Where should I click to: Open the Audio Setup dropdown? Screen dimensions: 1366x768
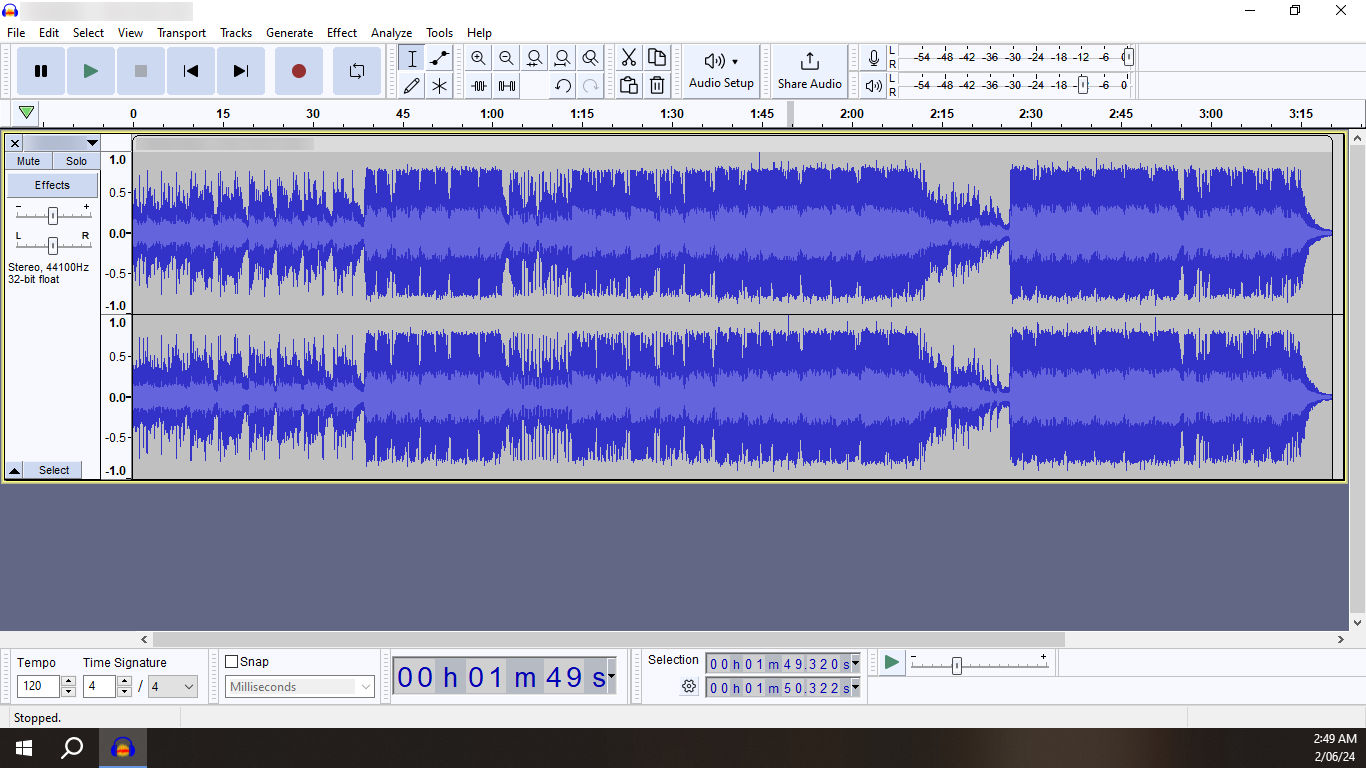click(721, 71)
